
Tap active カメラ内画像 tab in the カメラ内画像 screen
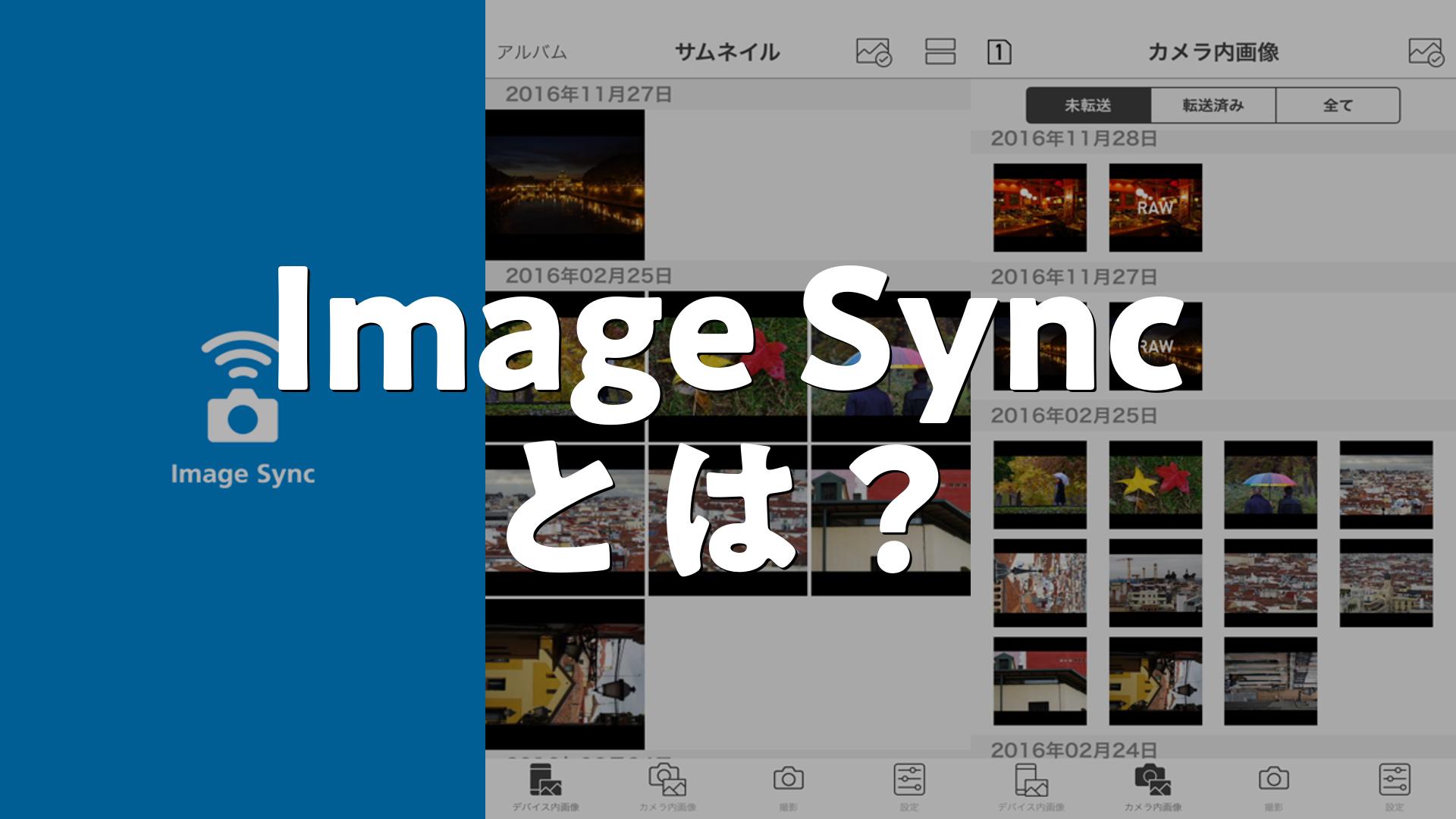[x=1153, y=787]
